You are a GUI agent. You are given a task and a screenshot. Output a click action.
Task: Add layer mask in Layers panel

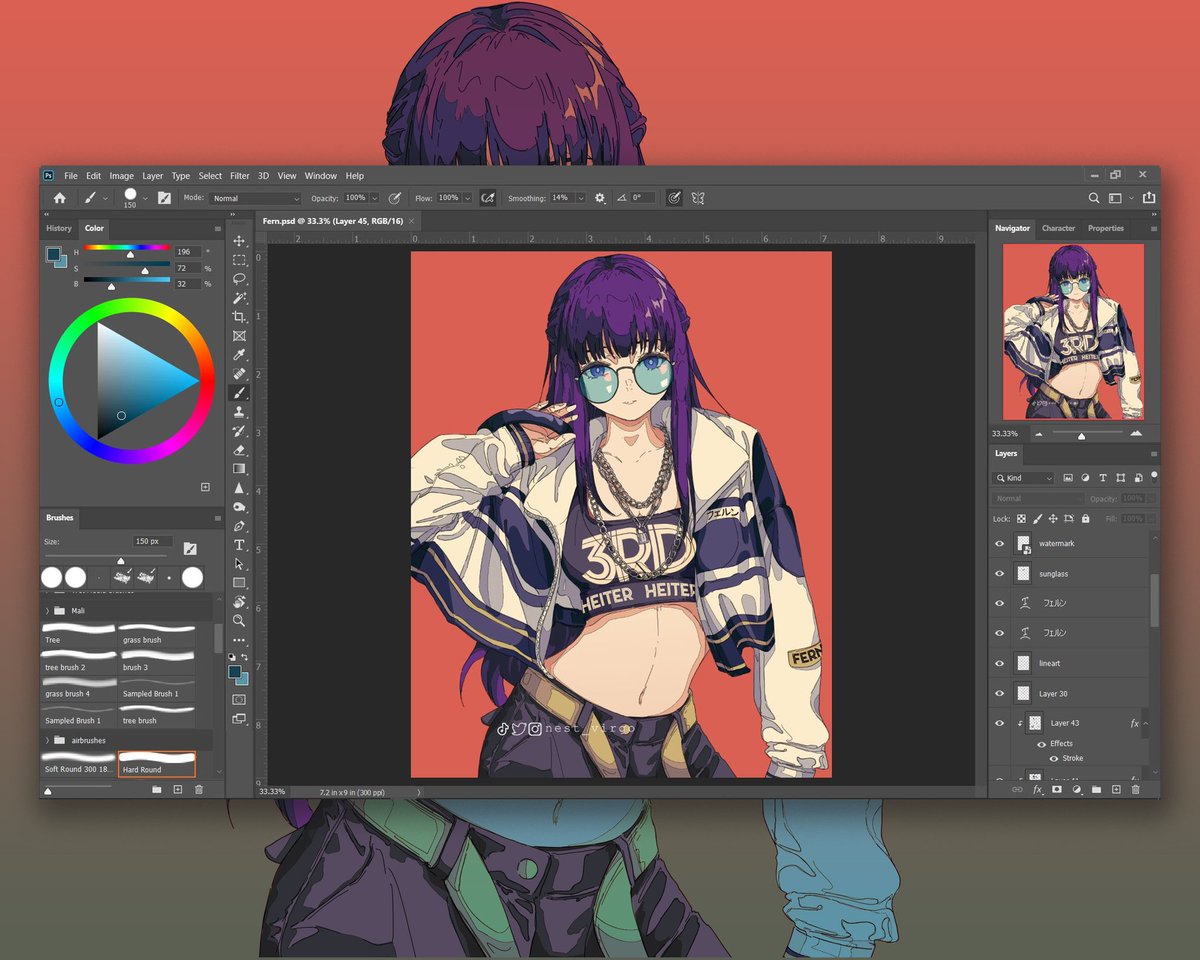click(x=1057, y=789)
